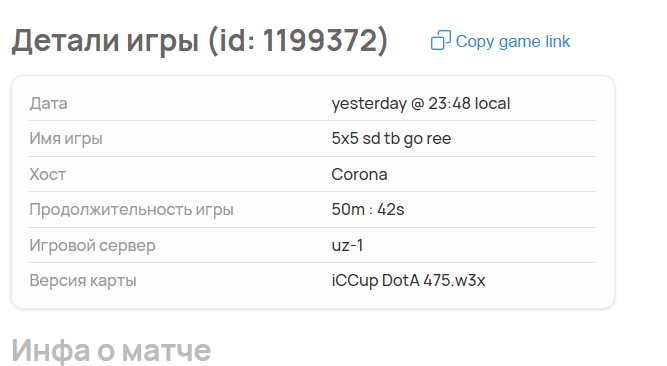Click the word local in the date value
Screen dimensions: 667x366
[492, 103]
